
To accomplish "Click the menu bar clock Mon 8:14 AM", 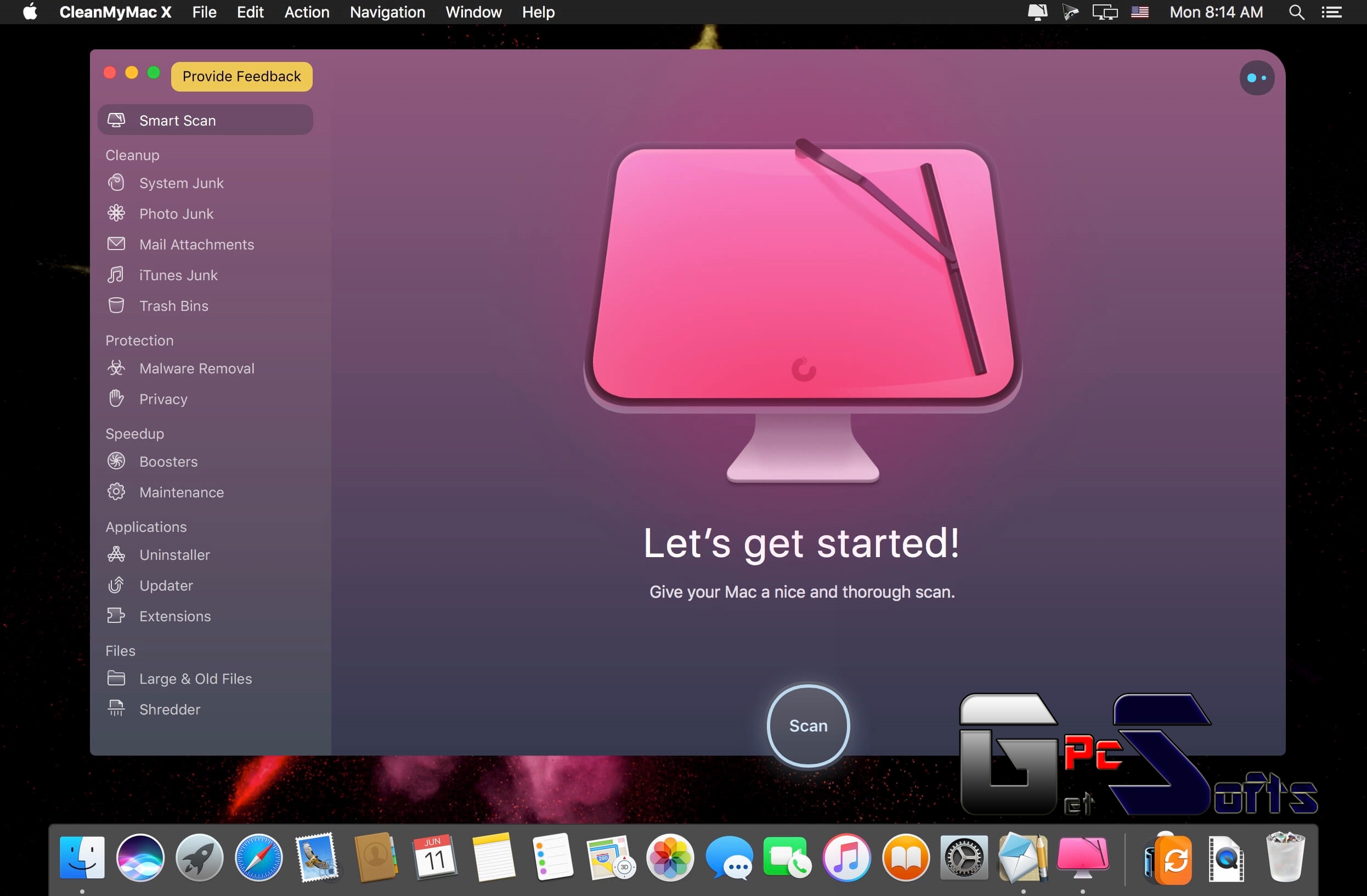I will 1216,12.
